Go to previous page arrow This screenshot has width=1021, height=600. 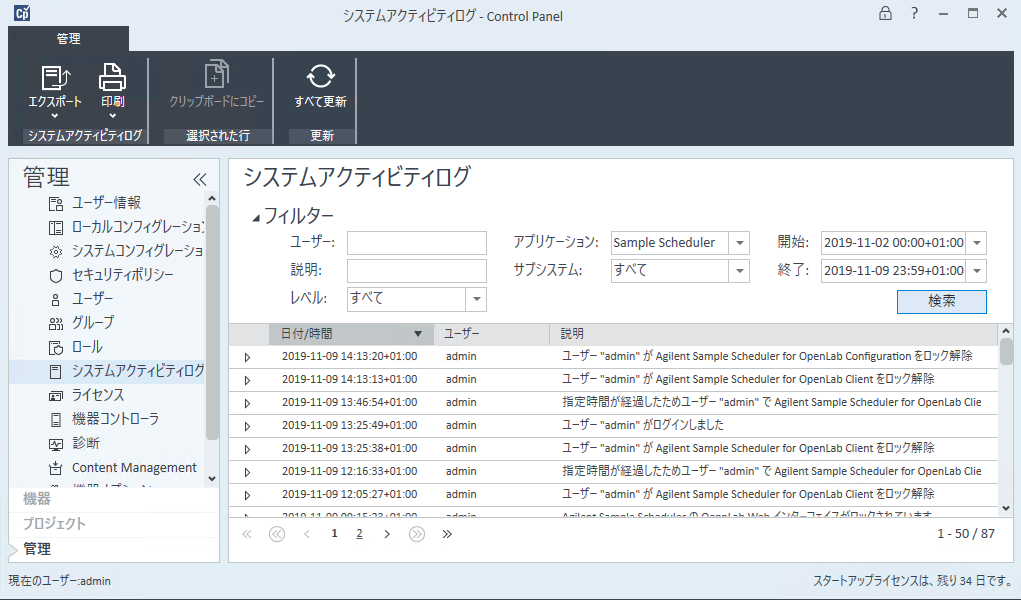[x=307, y=534]
